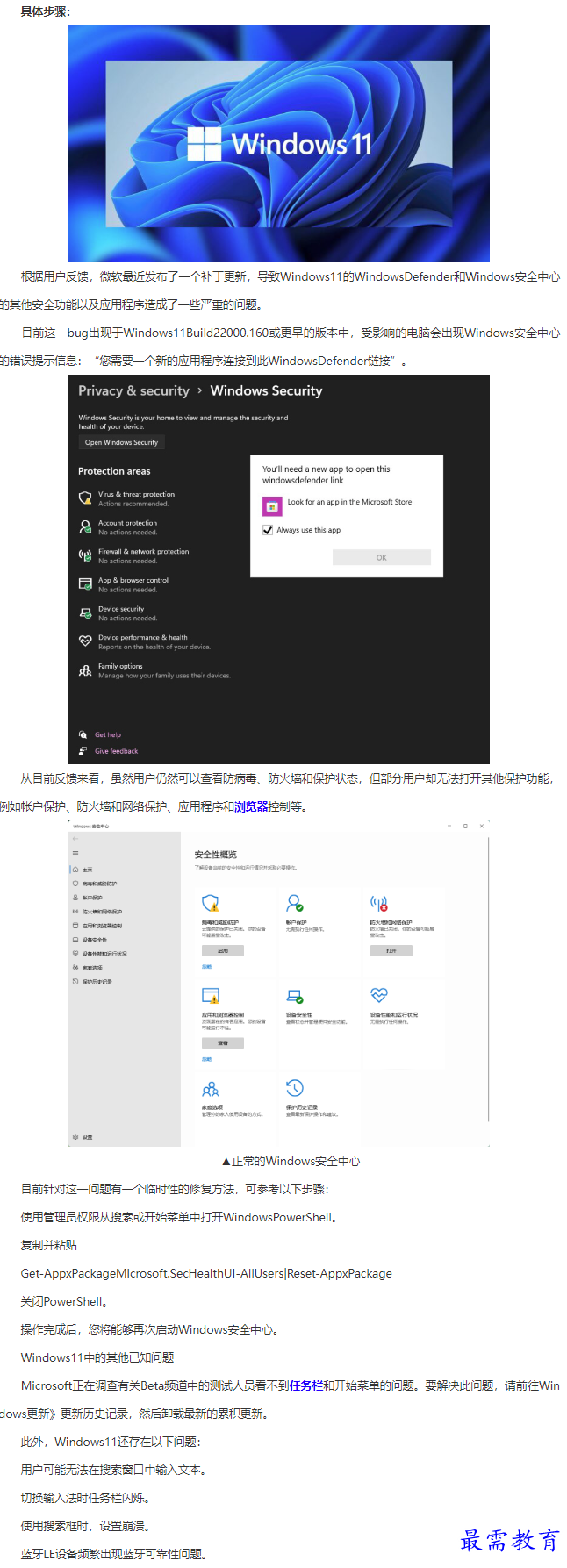Click the Get-AppxPackage command text line
Image resolution: width=567 pixels, height=1568 pixels.
coord(206,1273)
